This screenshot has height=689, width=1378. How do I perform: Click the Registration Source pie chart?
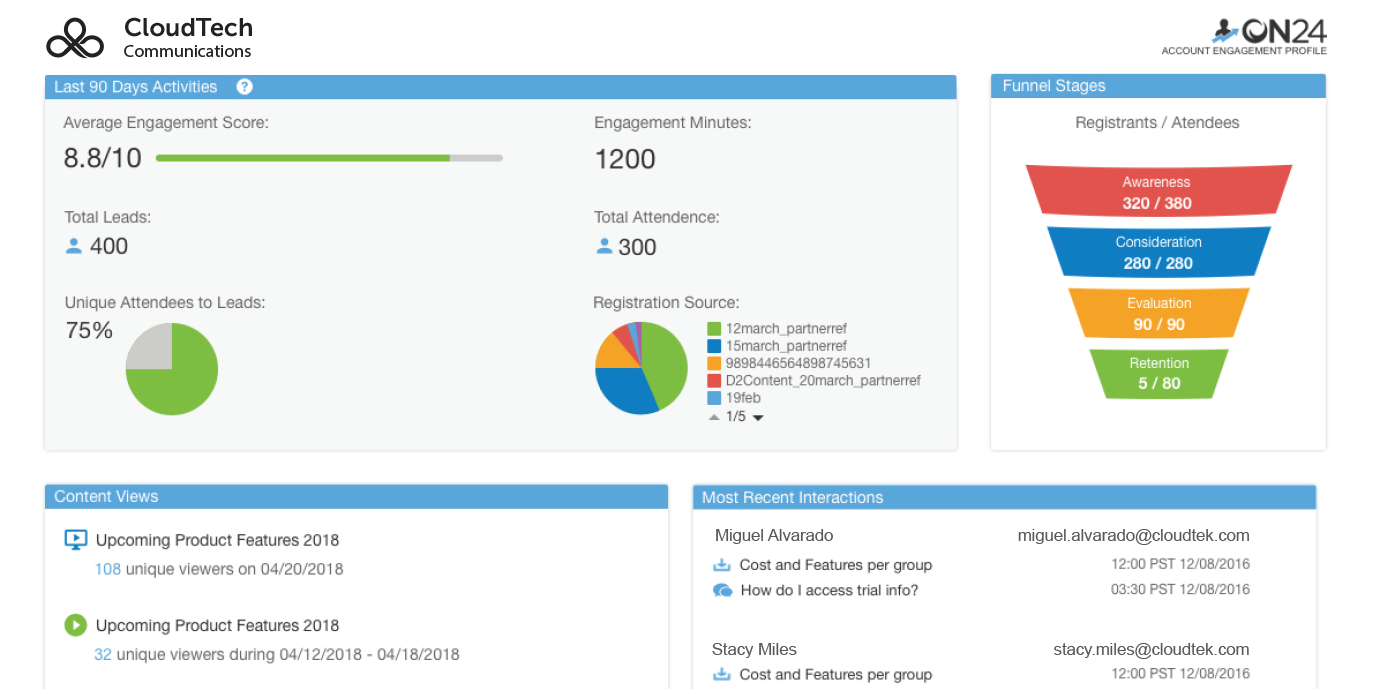tap(641, 368)
